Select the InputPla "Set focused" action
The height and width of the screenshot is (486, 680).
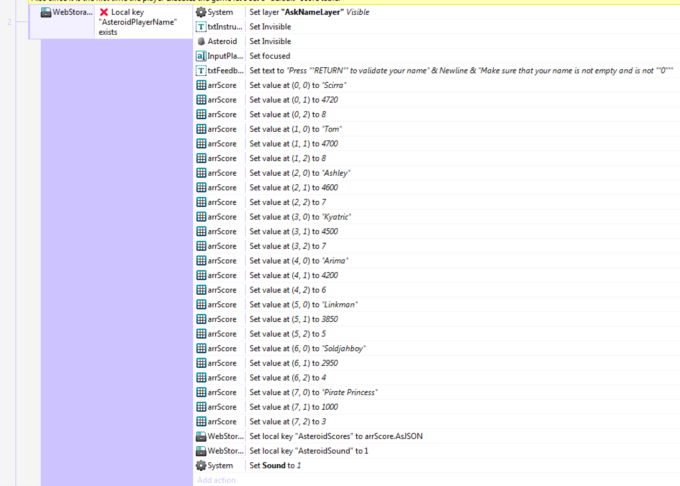pos(272,56)
